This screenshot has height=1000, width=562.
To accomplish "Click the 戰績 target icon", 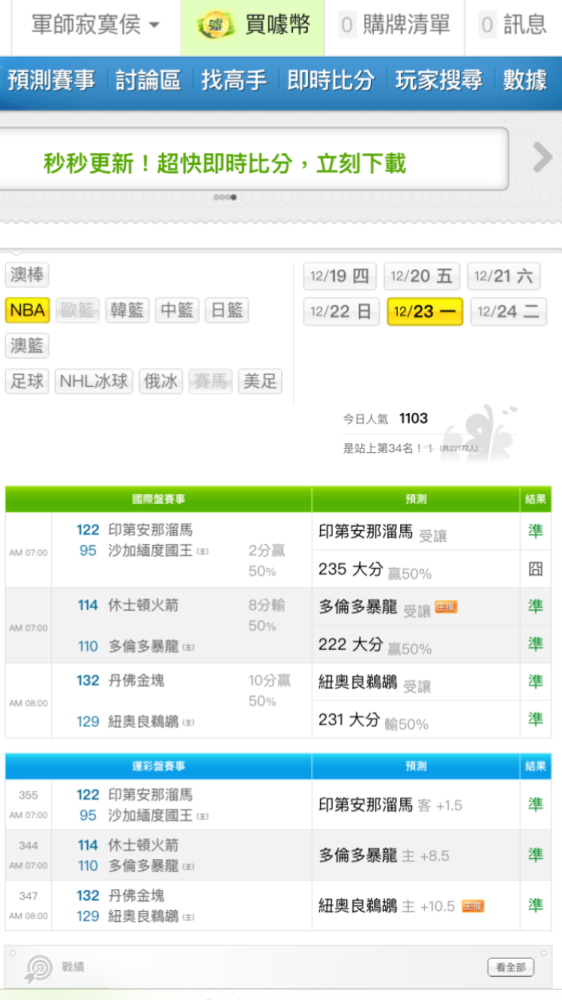I will click(x=38, y=969).
